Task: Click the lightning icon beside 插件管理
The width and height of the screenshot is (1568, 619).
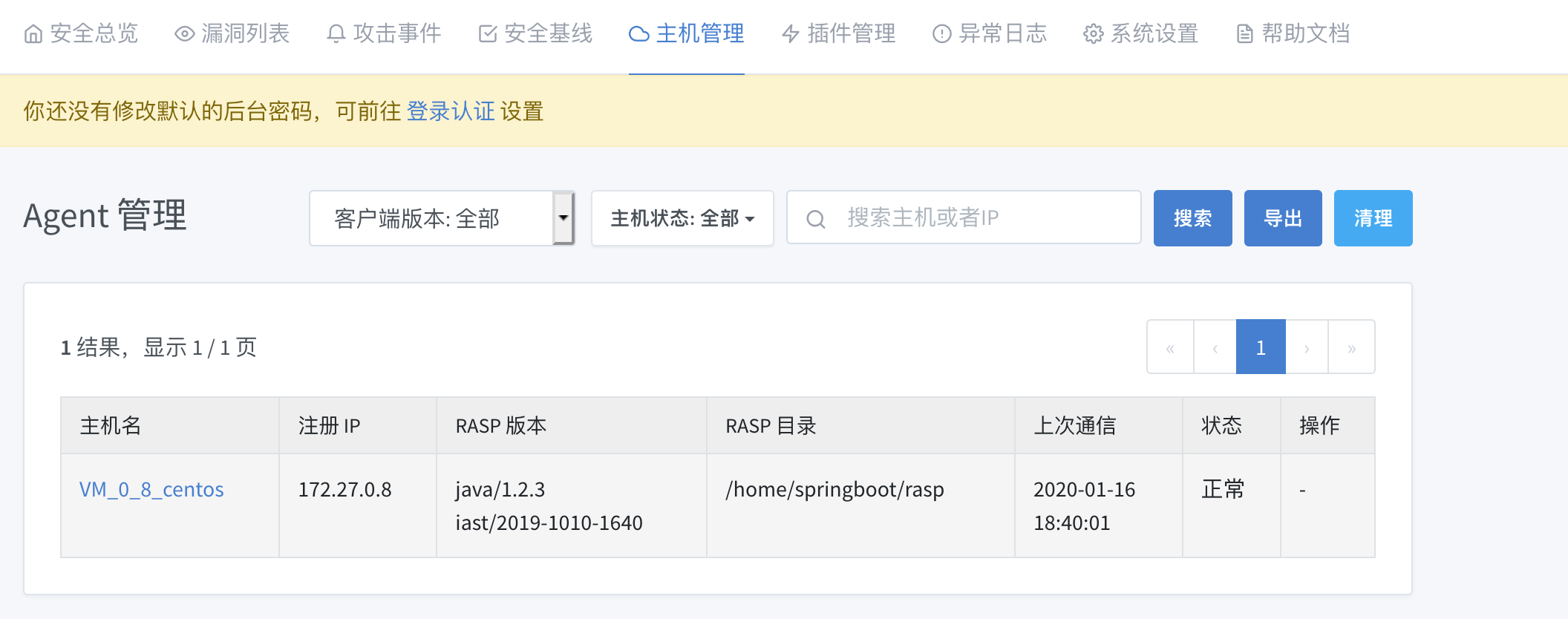Action: click(x=791, y=33)
